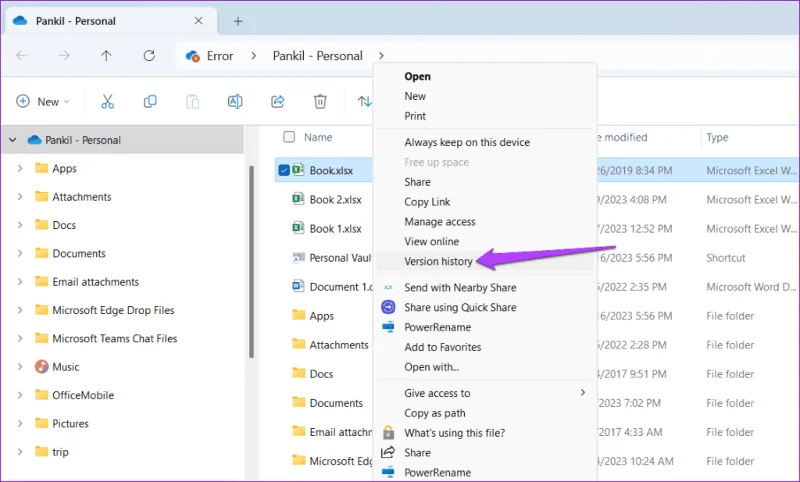Collapse the Pankil - Personal tree node
The image size is (800, 482).
[13, 140]
